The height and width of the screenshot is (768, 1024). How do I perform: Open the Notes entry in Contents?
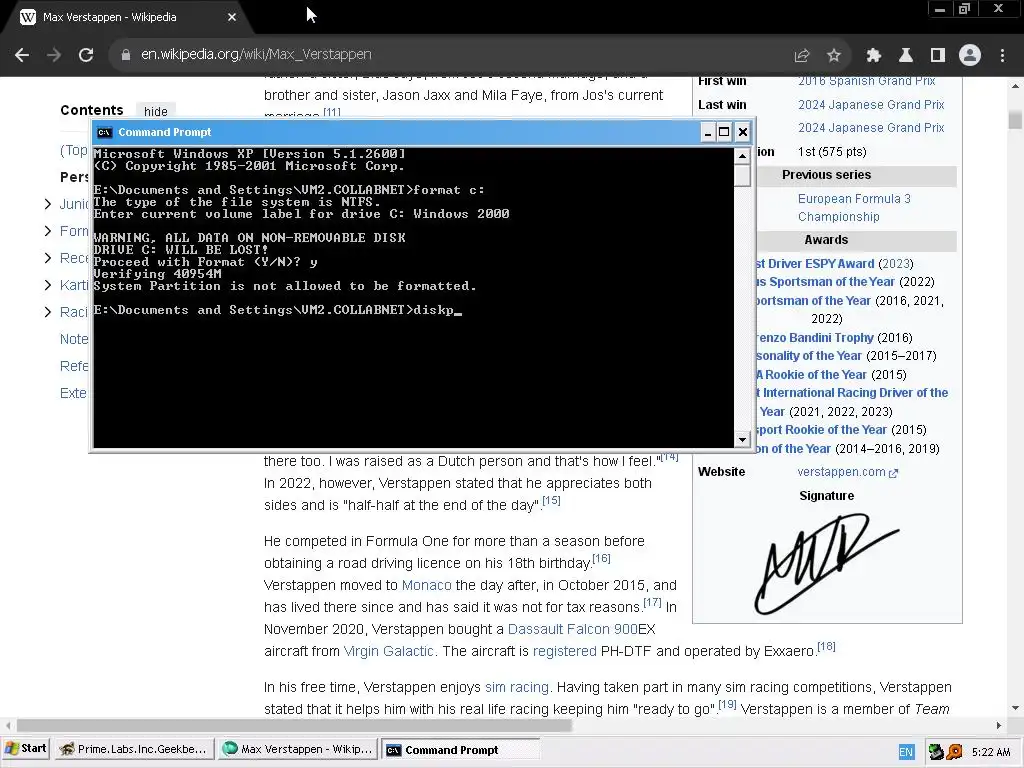click(x=74, y=339)
